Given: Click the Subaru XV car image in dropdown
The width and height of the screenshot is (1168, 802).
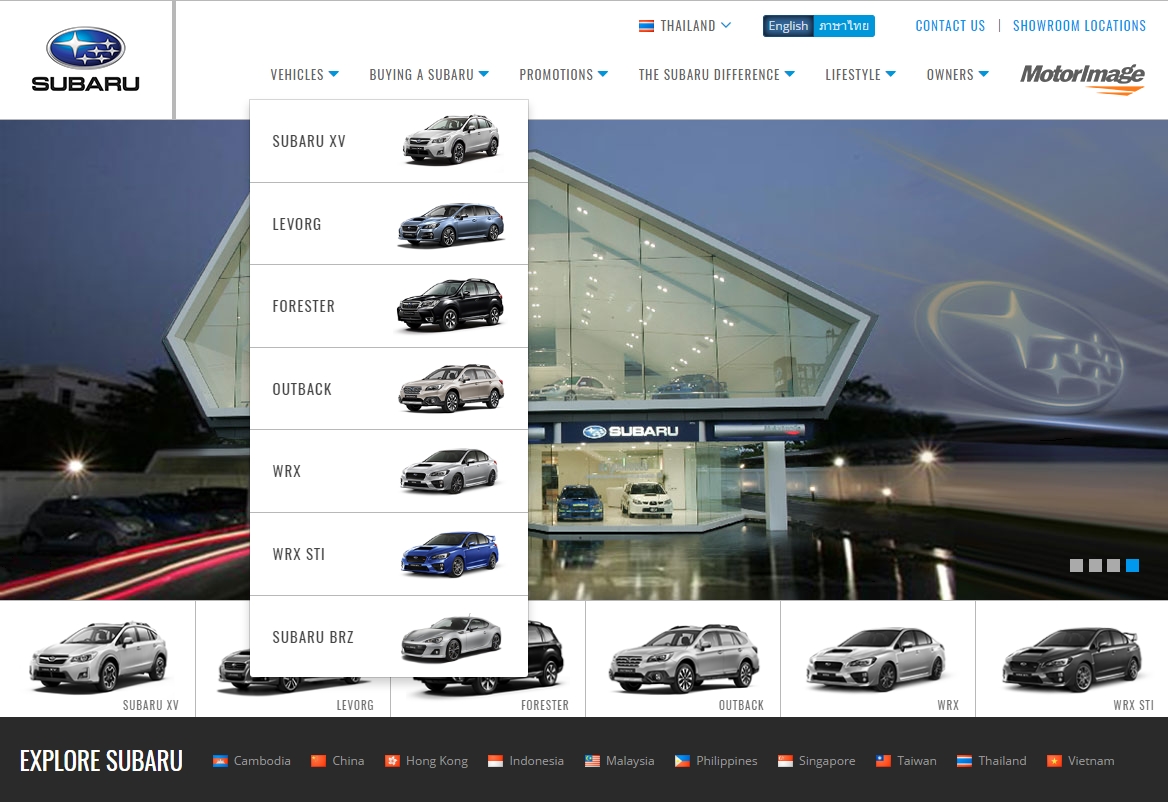Looking at the screenshot, I should point(451,139).
